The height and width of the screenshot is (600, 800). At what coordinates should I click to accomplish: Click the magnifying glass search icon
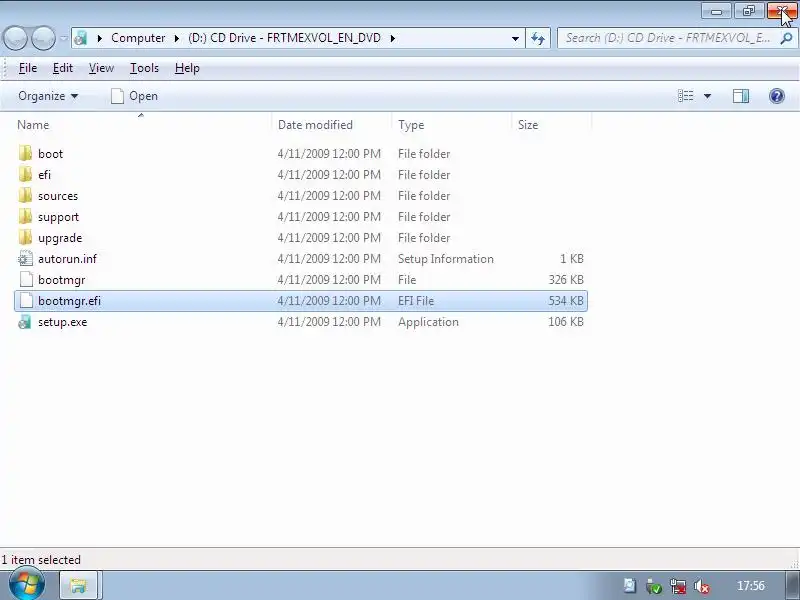point(786,38)
